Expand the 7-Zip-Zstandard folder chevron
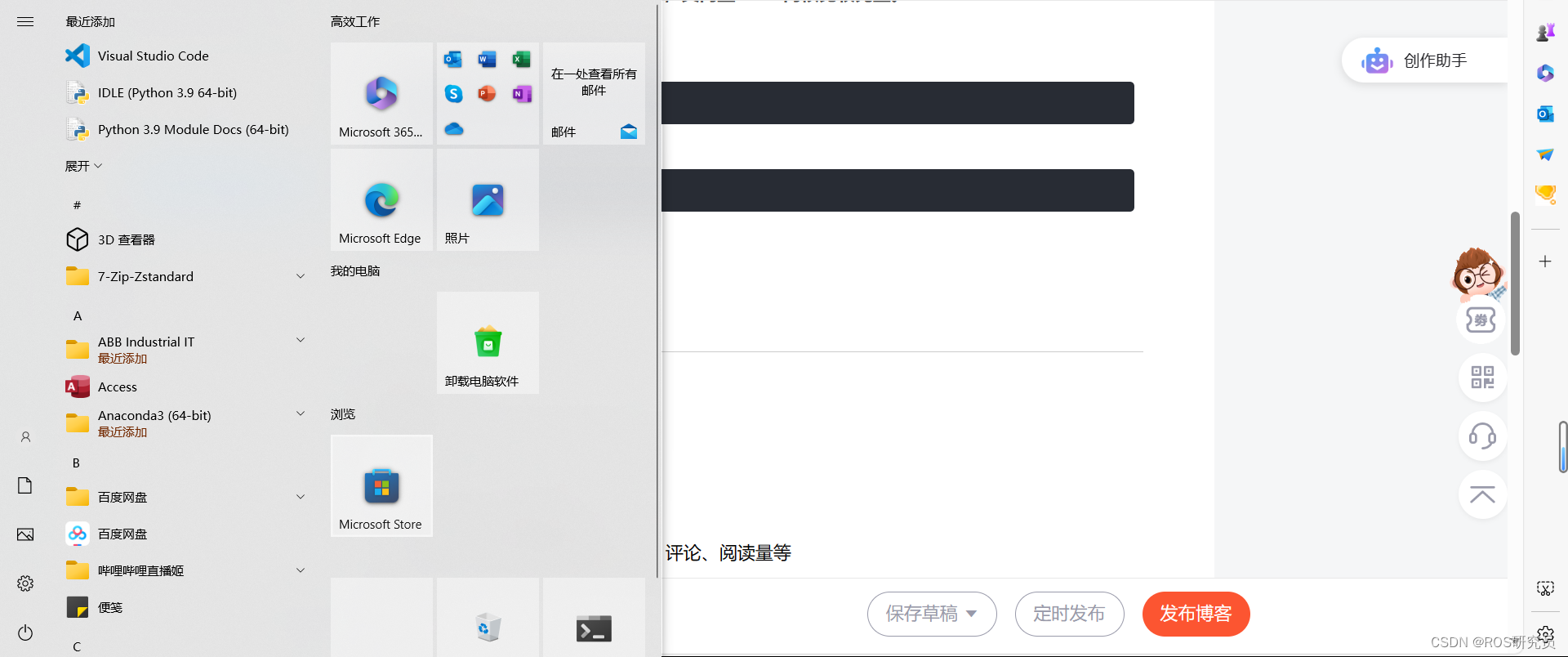The height and width of the screenshot is (657, 1568). point(301,276)
